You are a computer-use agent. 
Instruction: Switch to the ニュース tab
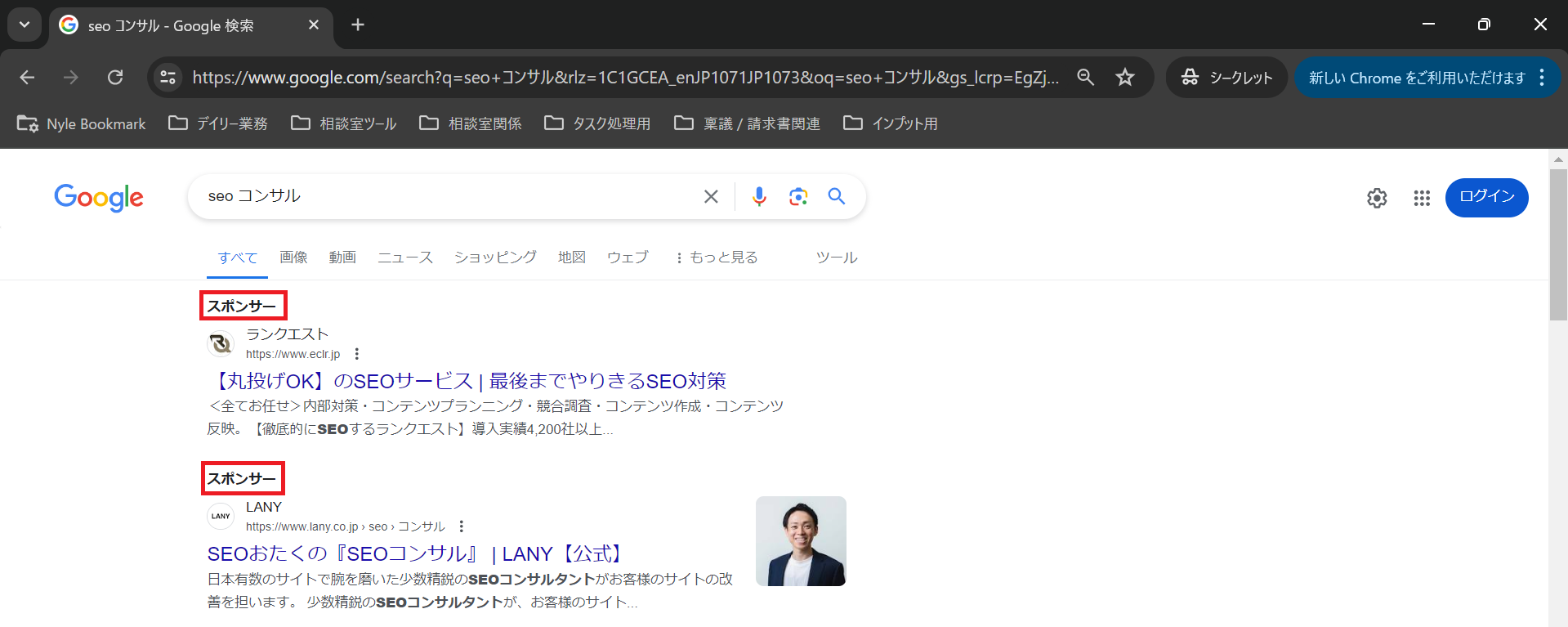click(x=405, y=258)
